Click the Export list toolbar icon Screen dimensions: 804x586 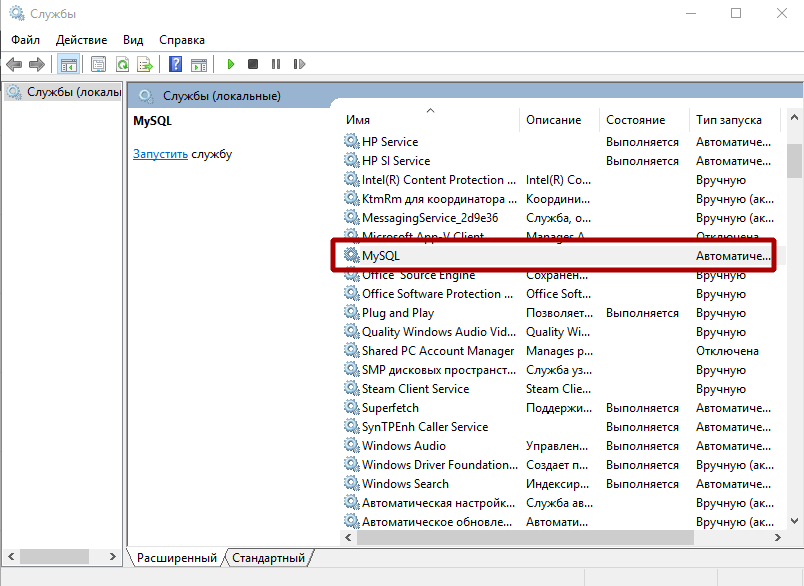click(145, 64)
